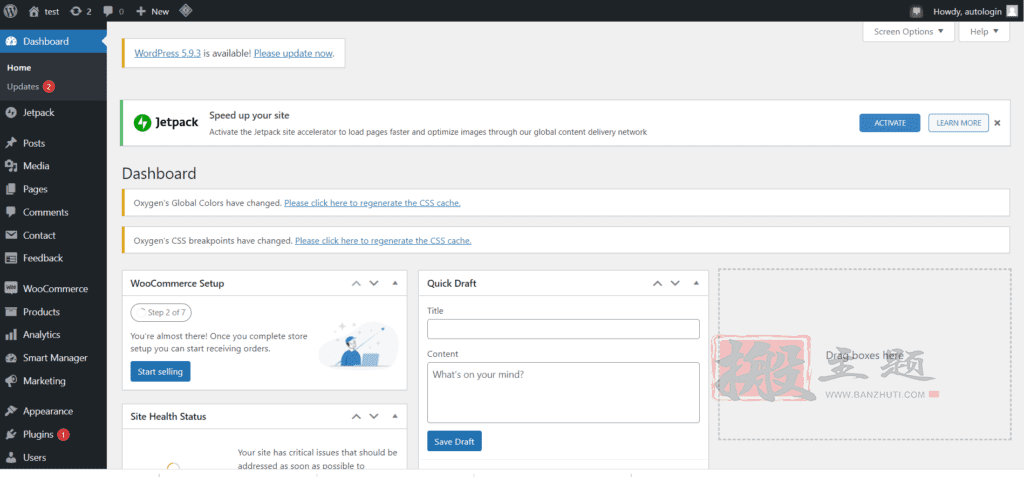Move WooCommerce Setup box down

(374, 284)
